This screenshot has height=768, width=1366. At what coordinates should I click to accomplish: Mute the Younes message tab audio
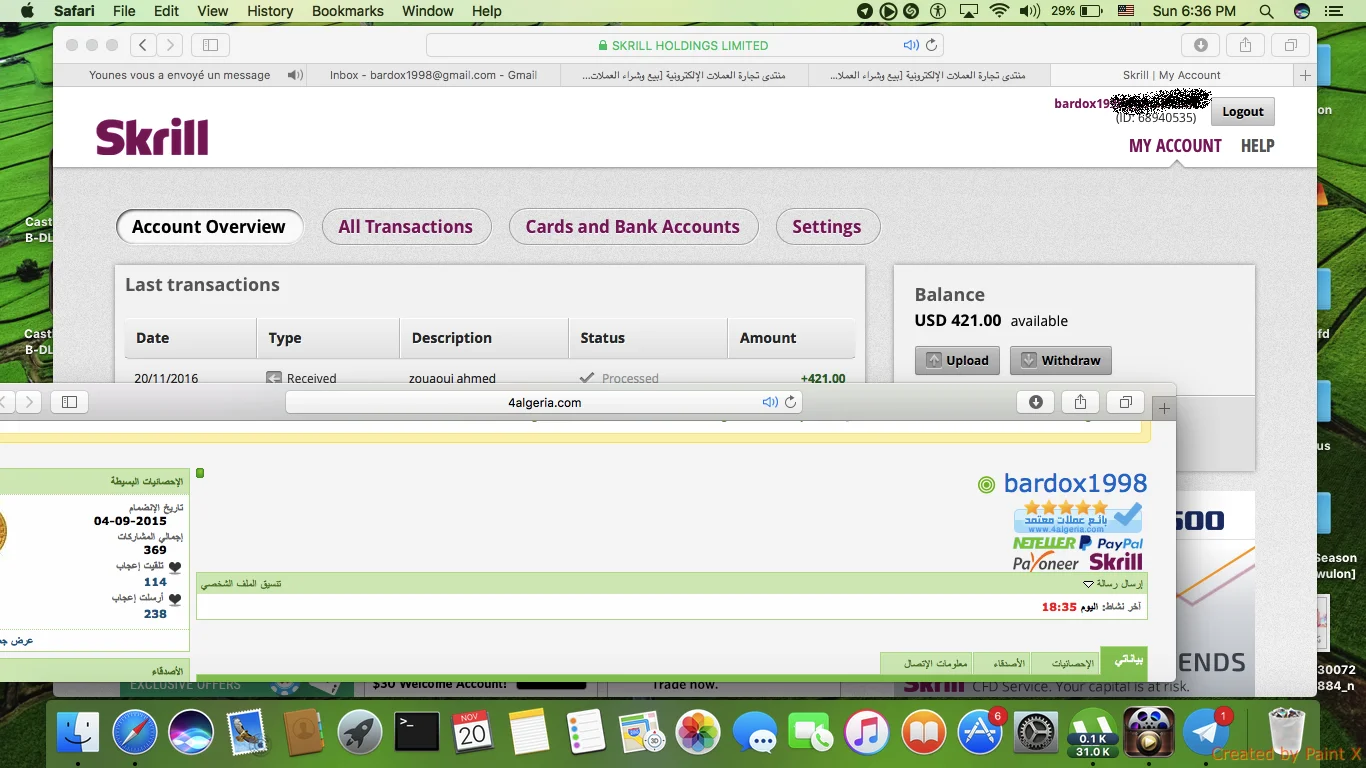[295, 75]
